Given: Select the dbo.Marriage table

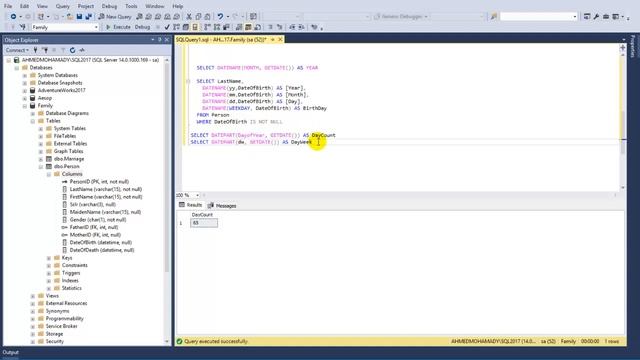Looking at the screenshot, I should click(x=69, y=159).
